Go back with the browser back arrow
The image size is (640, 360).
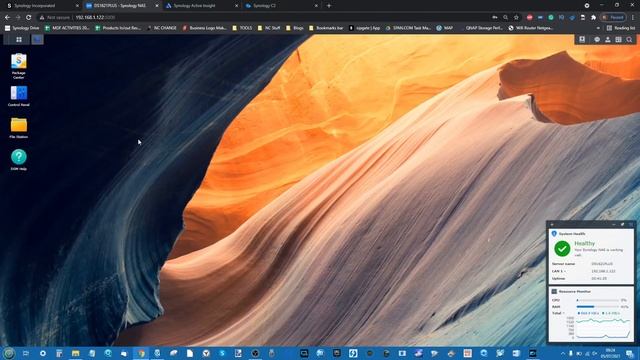(7, 17)
